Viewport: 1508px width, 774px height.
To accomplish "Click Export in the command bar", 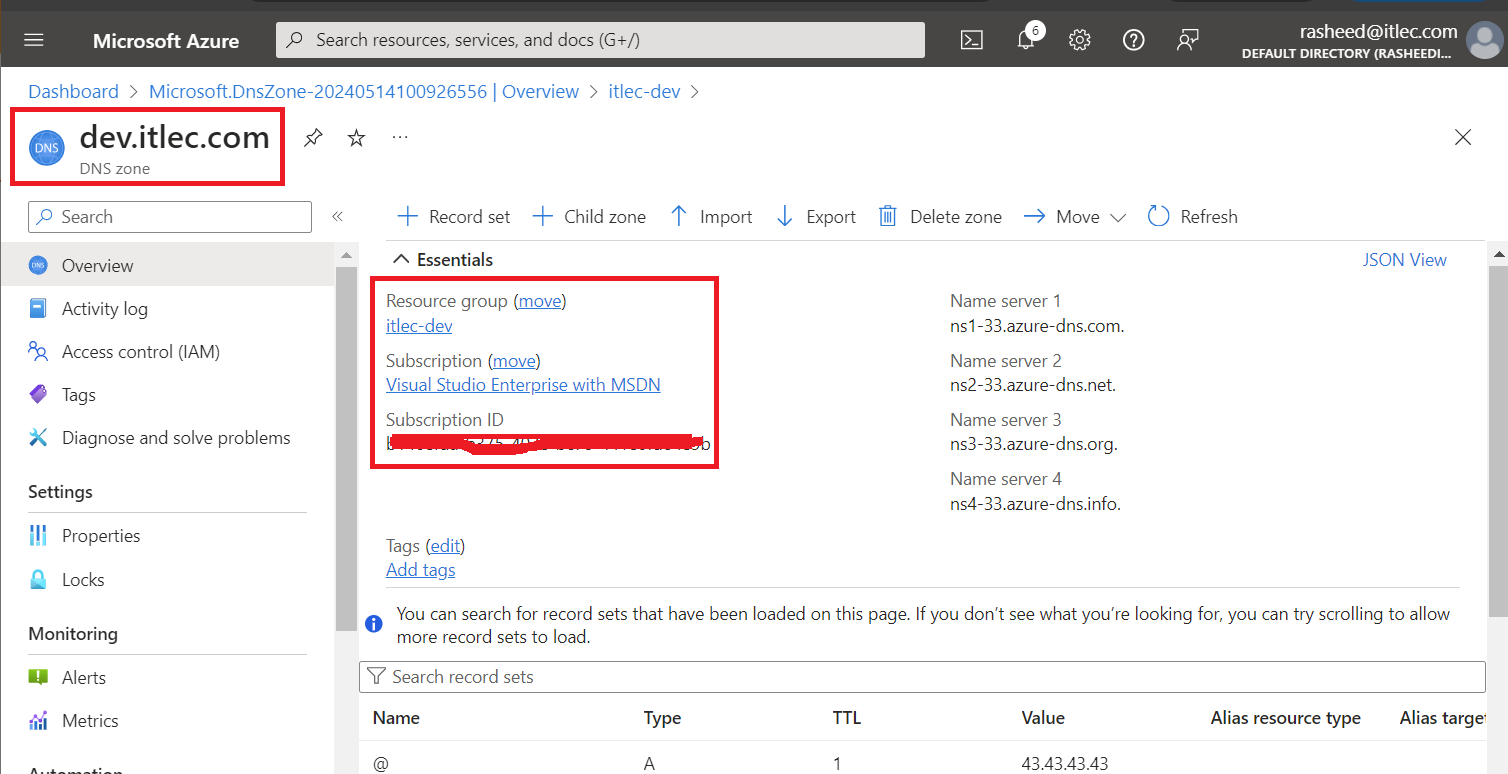I will 816,217.
